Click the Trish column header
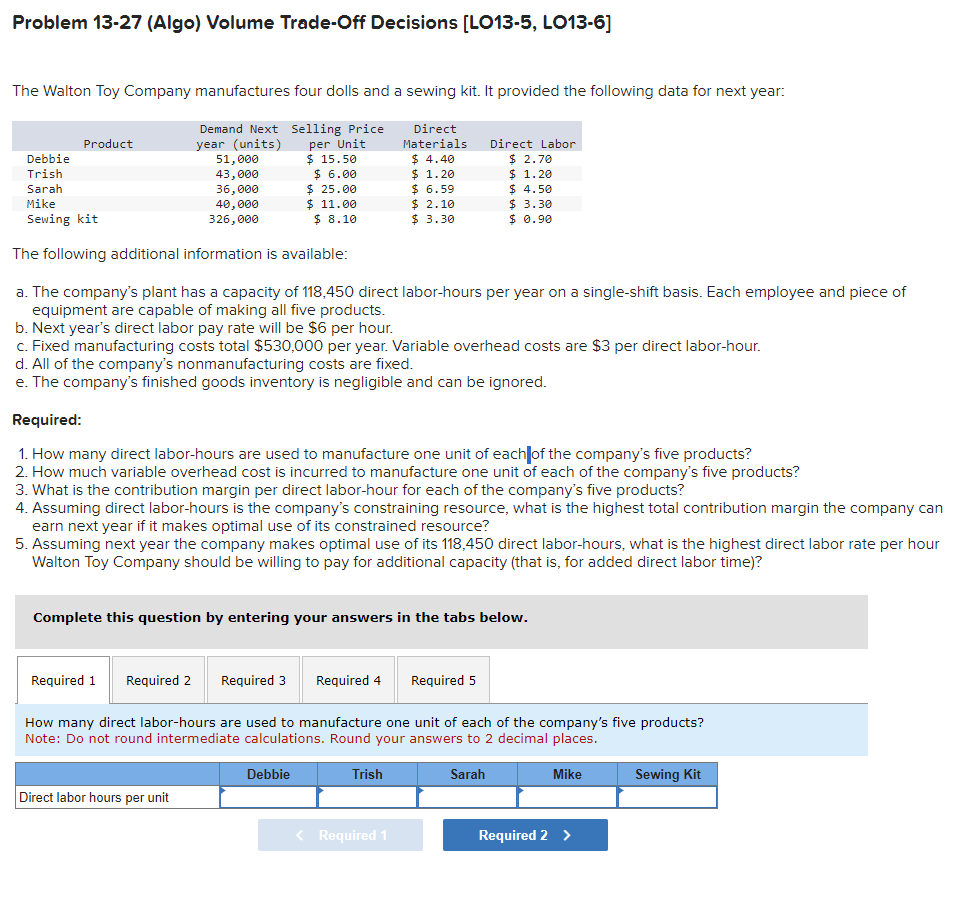Screen dimensions: 967x907 point(367,774)
